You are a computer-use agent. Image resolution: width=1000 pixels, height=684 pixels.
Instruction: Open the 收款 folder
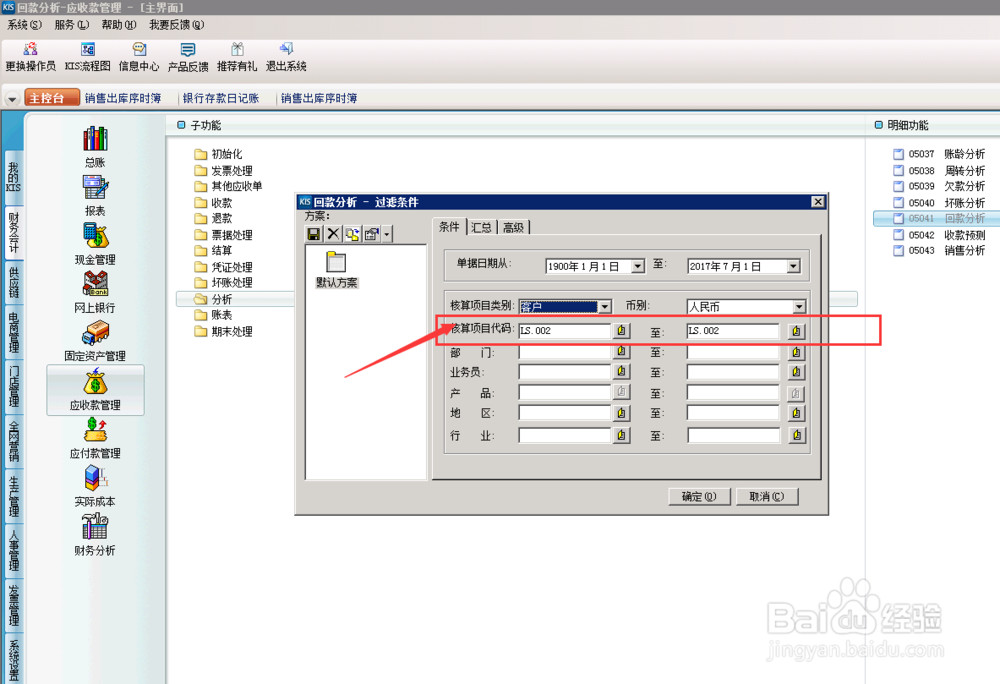point(214,203)
